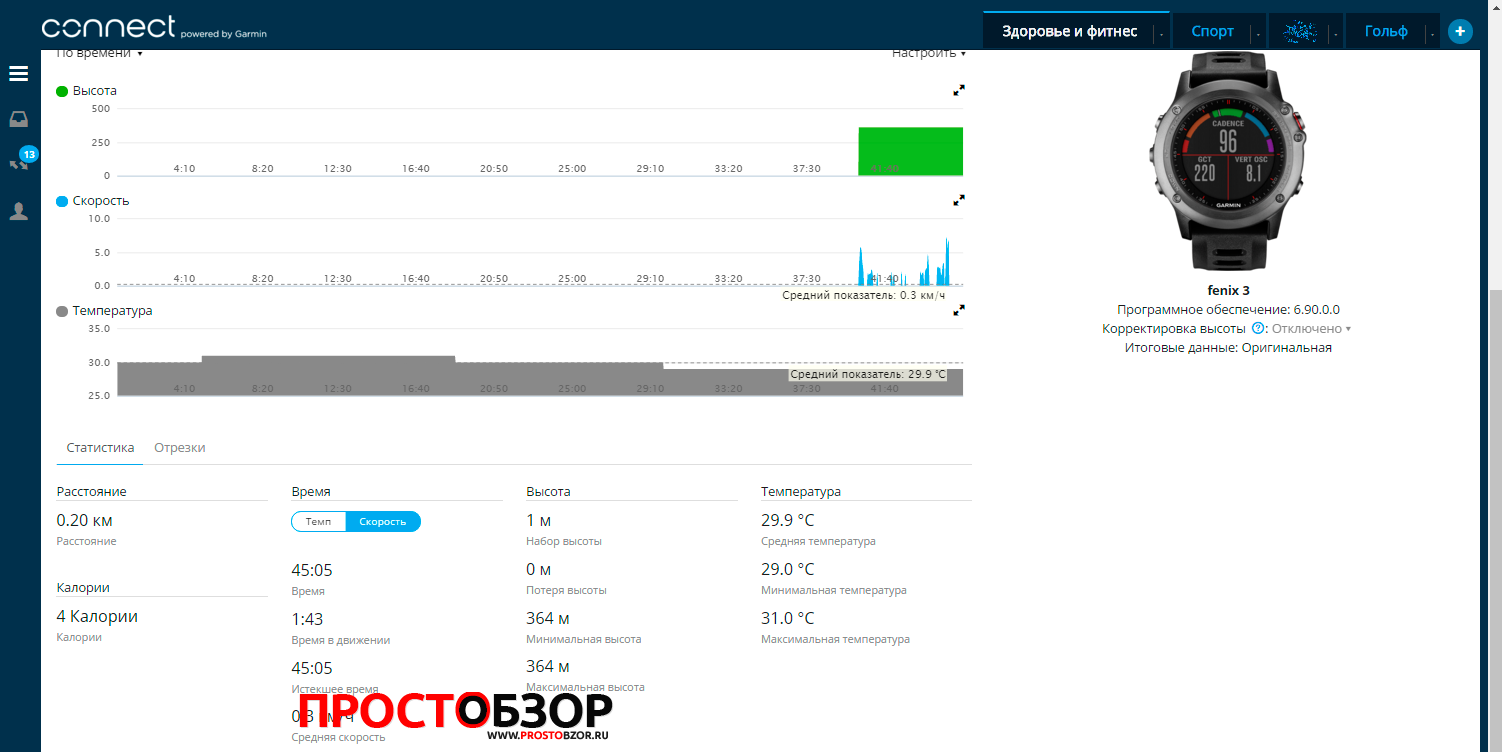Image resolution: width=1502 pixels, height=752 pixels.
Task: Open the По времени dropdown
Action: click(99, 53)
